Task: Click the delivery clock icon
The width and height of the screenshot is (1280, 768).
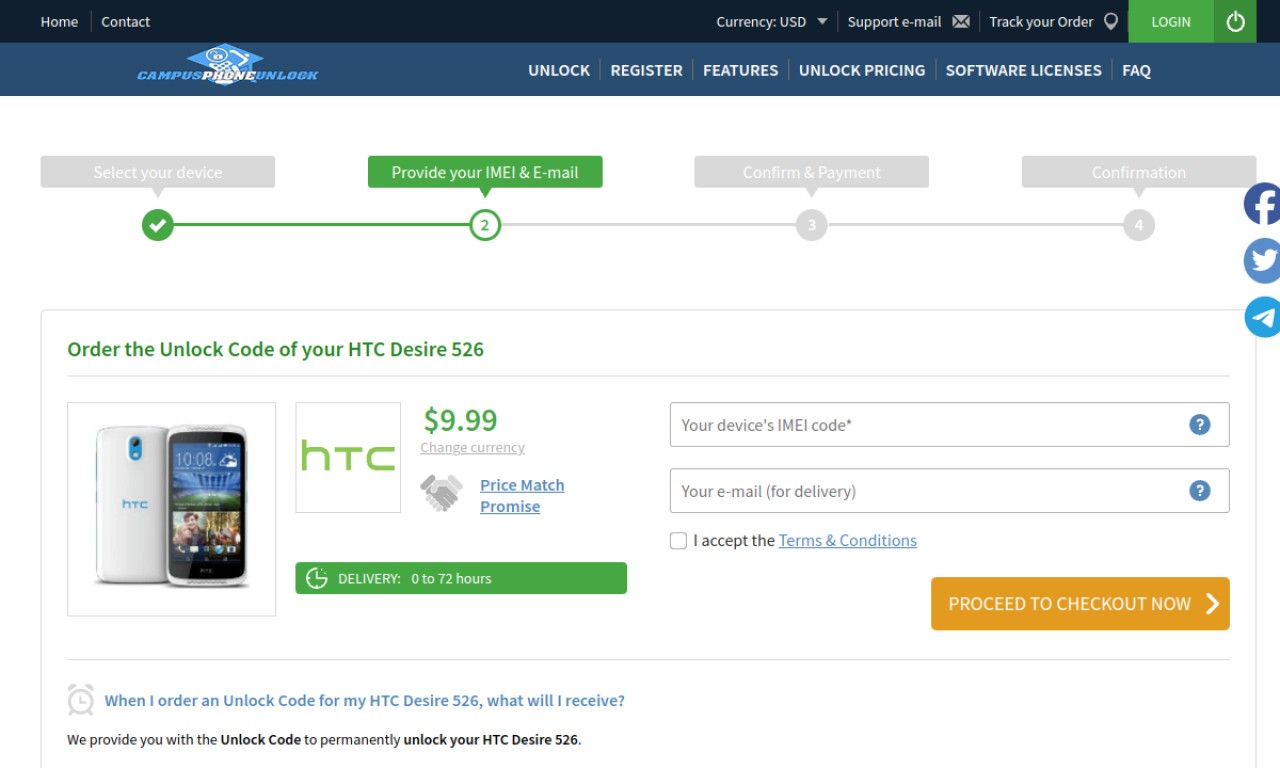Action: pos(317,578)
